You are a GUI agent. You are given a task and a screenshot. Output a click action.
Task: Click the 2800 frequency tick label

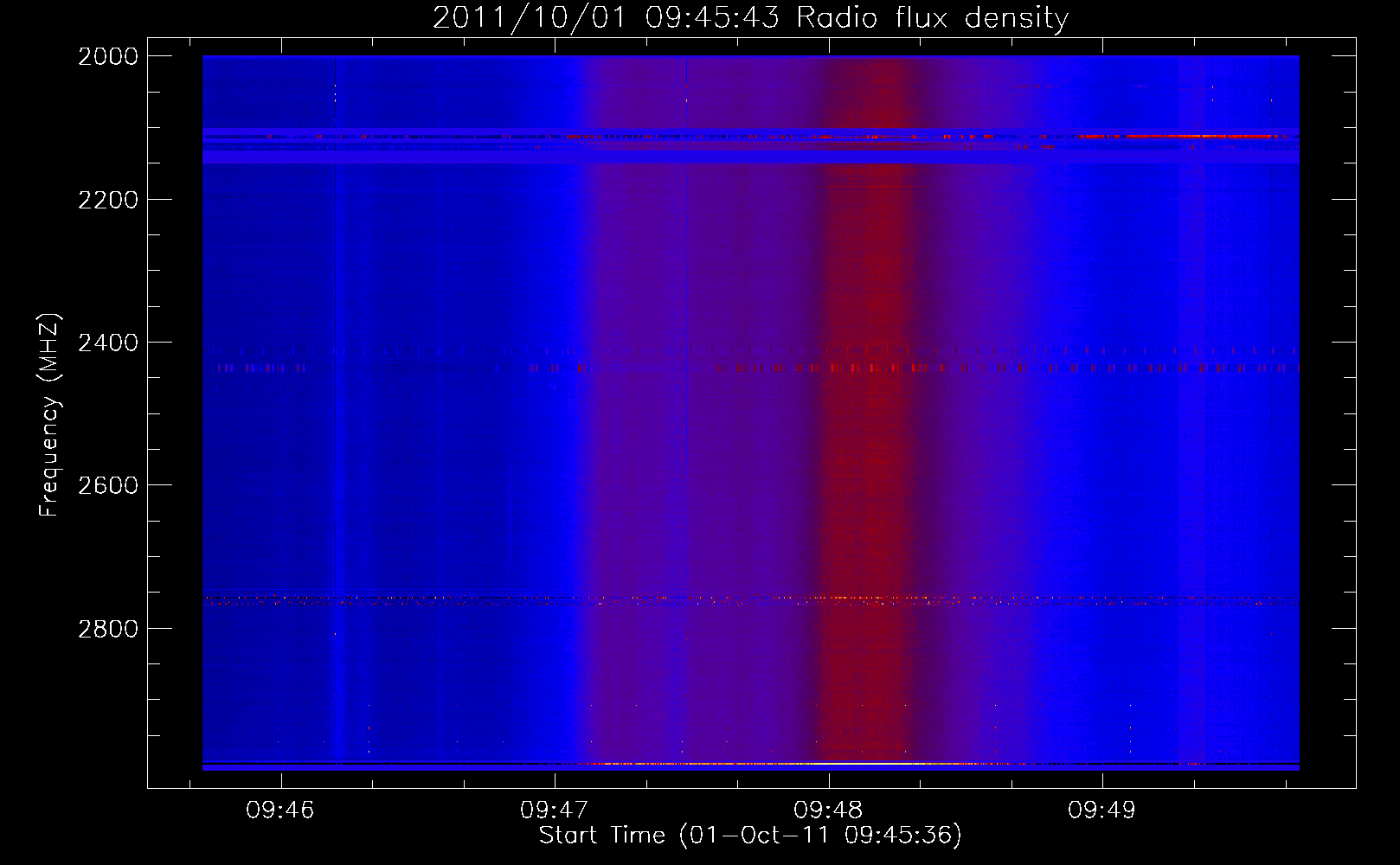point(108,629)
